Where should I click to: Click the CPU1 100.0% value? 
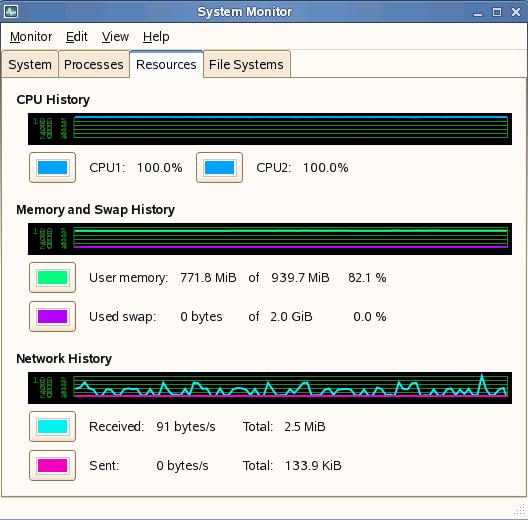(160, 167)
